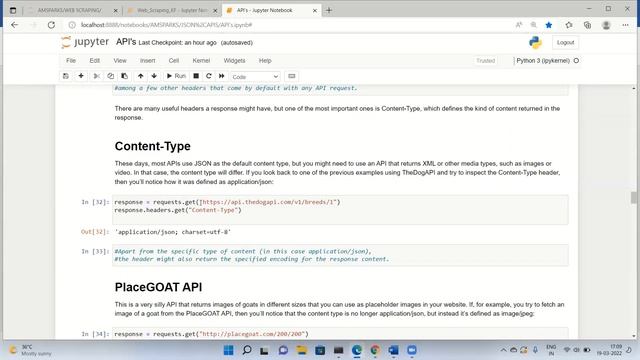This screenshot has width=640, height=360.
Task: Click the kernel idle circle indicator
Action: tap(576, 60)
